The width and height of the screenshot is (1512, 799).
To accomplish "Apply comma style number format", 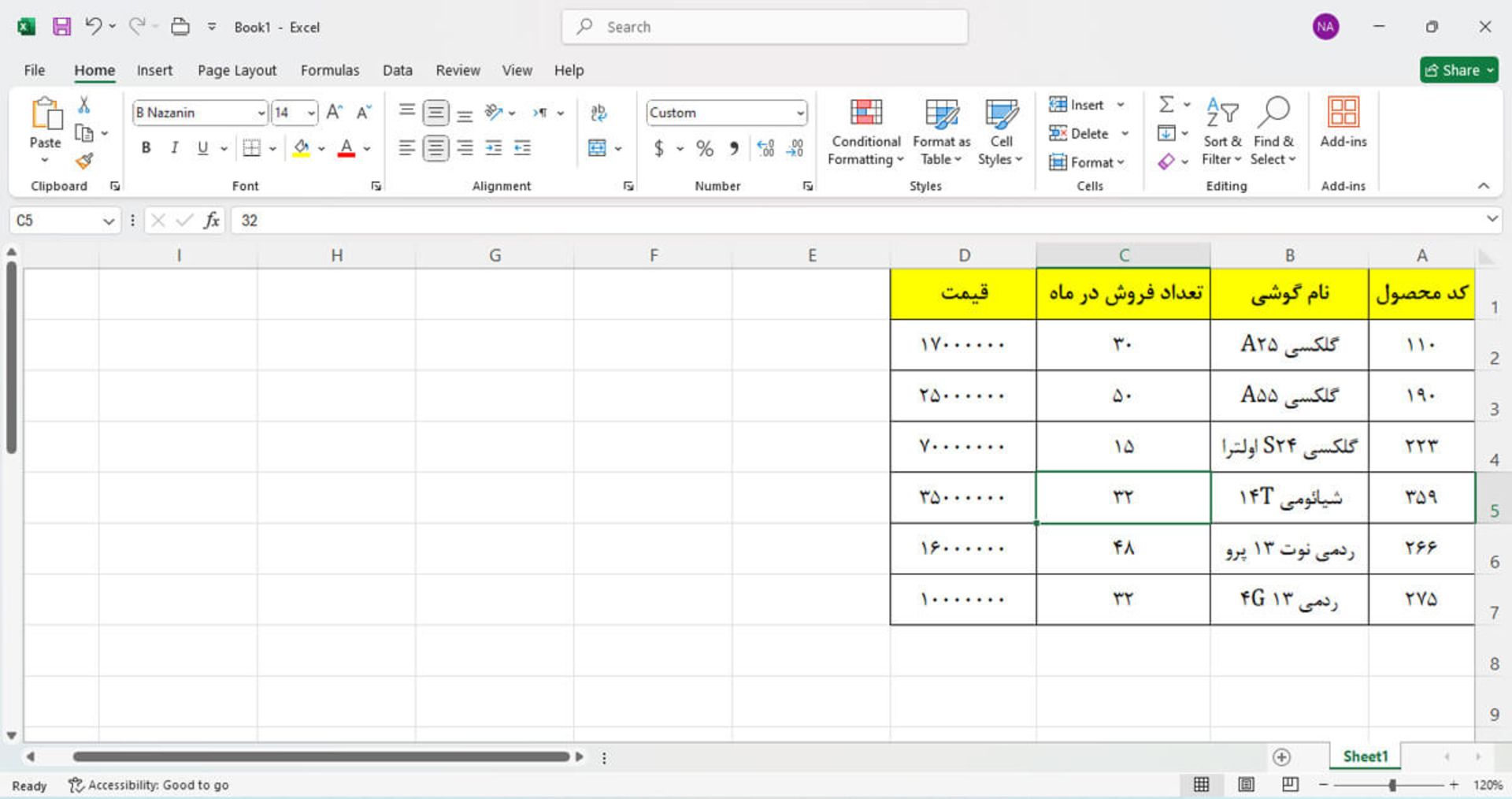I will pyautogui.click(x=734, y=148).
